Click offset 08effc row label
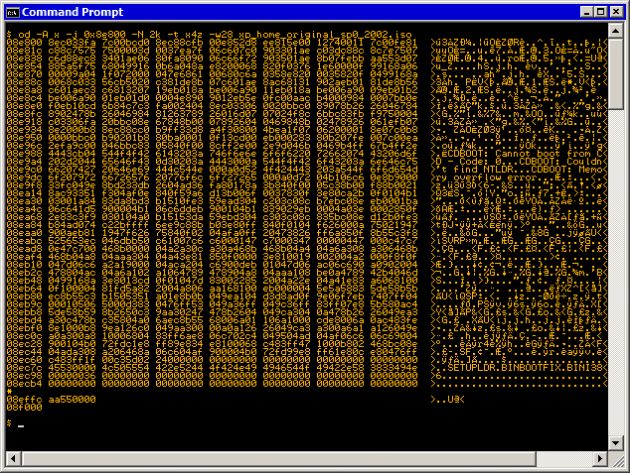The width and height of the screenshot is (630, 473). click(24, 399)
